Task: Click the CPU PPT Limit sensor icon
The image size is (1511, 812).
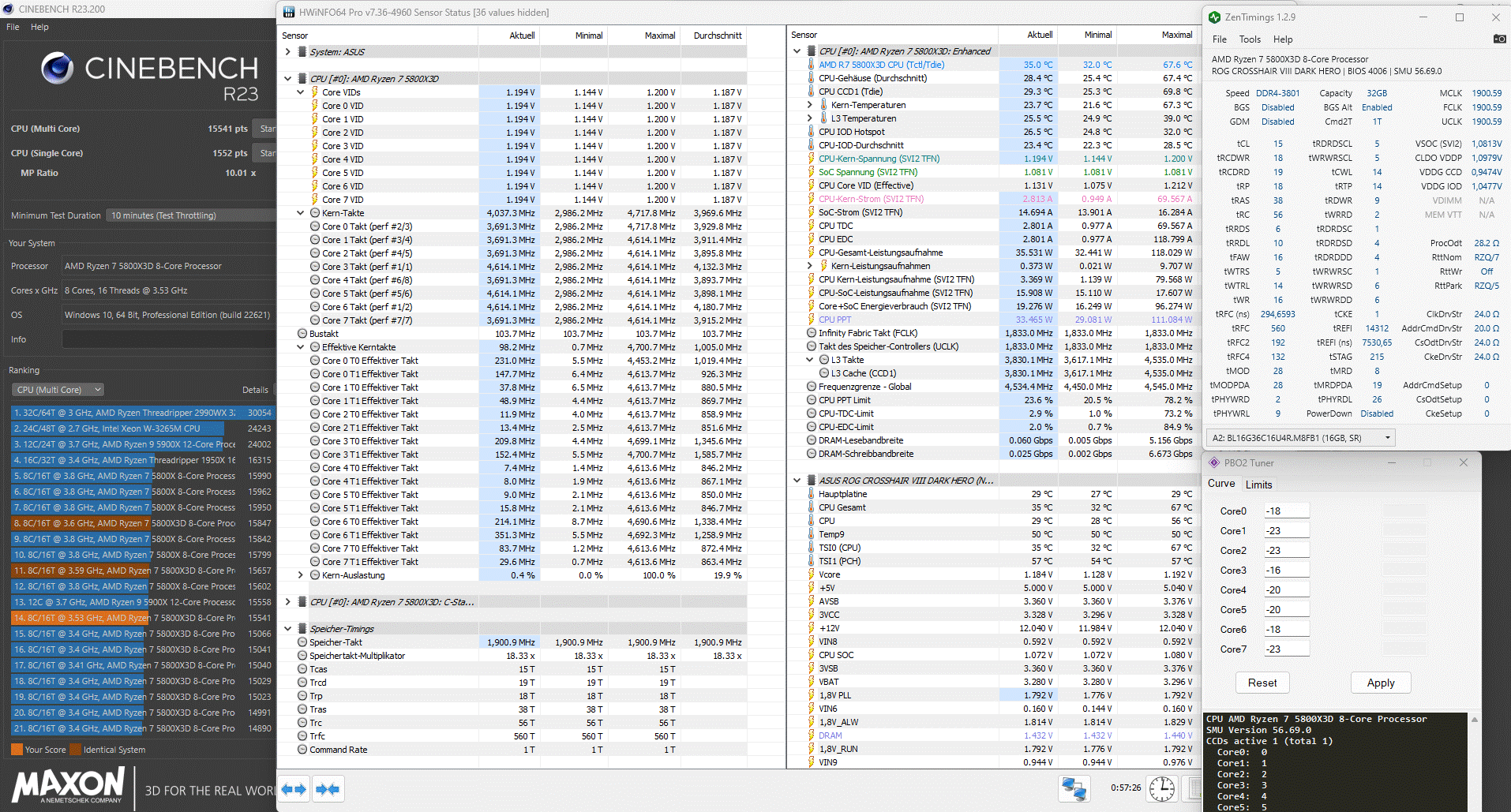Action: click(812, 400)
